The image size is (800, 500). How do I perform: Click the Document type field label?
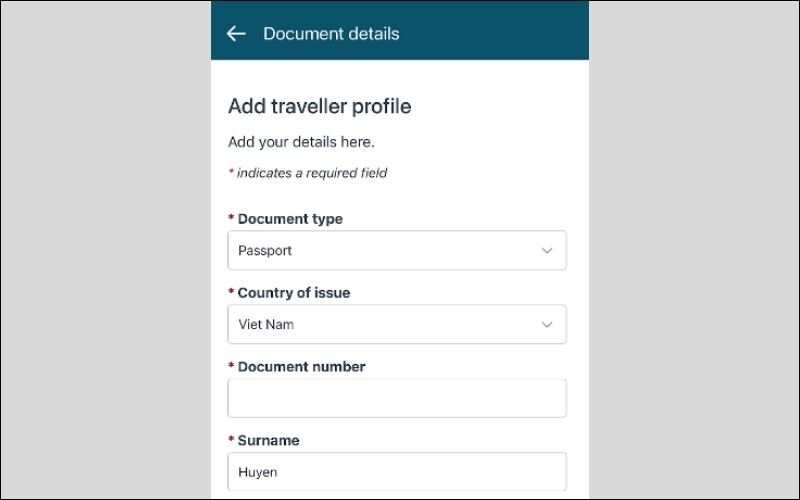coord(290,219)
